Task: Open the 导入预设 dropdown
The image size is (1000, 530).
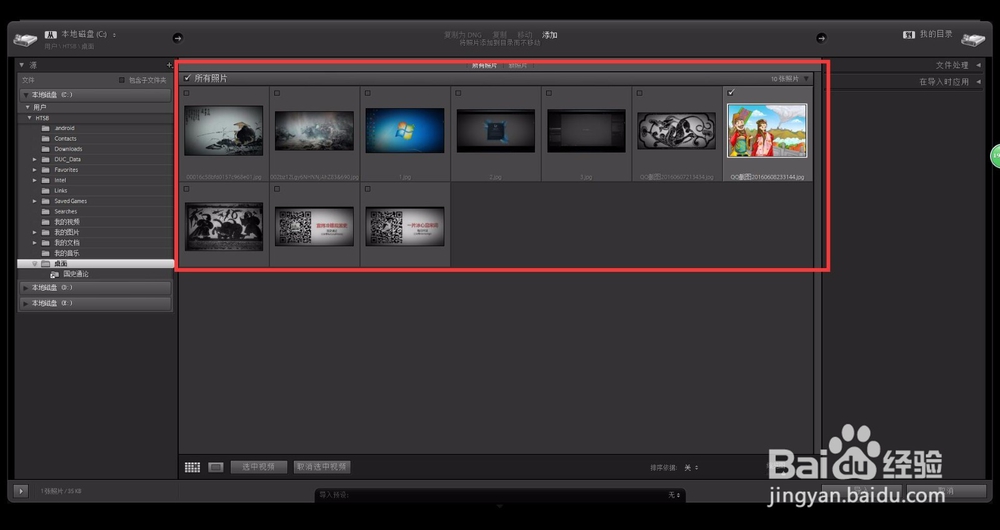Action: (x=674, y=495)
